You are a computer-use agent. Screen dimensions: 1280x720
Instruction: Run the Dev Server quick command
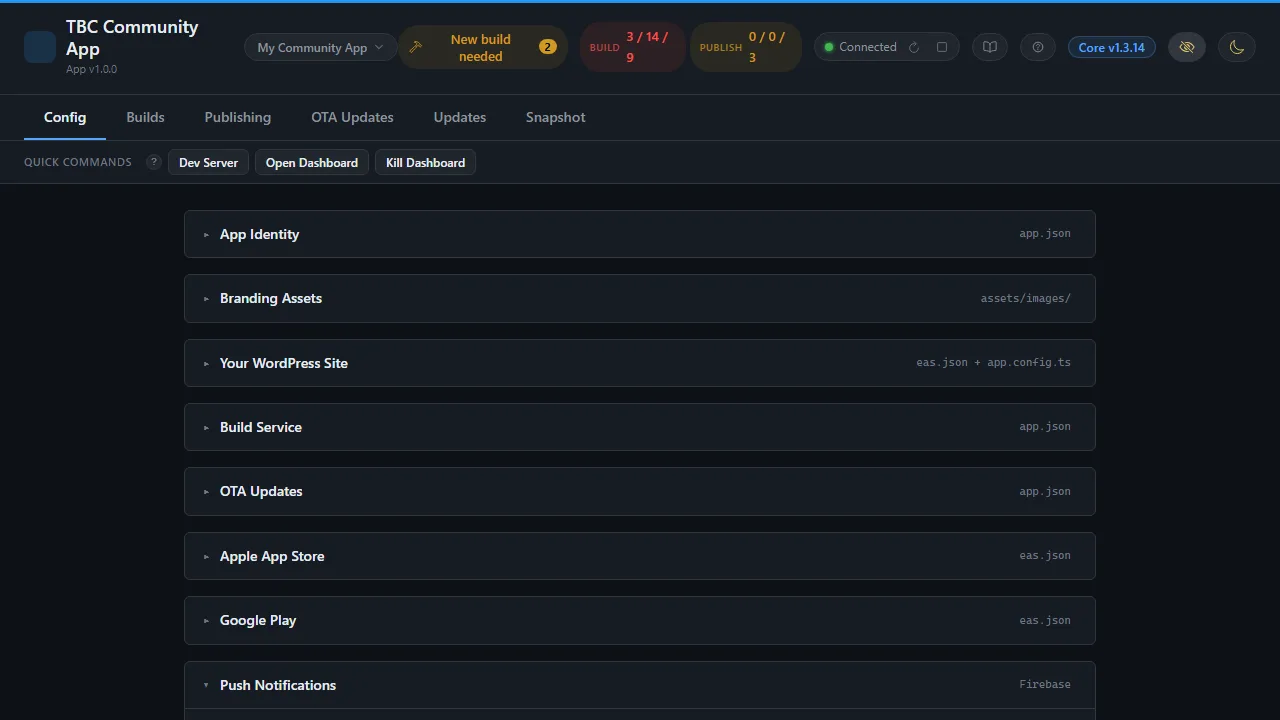click(x=208, y=162)
